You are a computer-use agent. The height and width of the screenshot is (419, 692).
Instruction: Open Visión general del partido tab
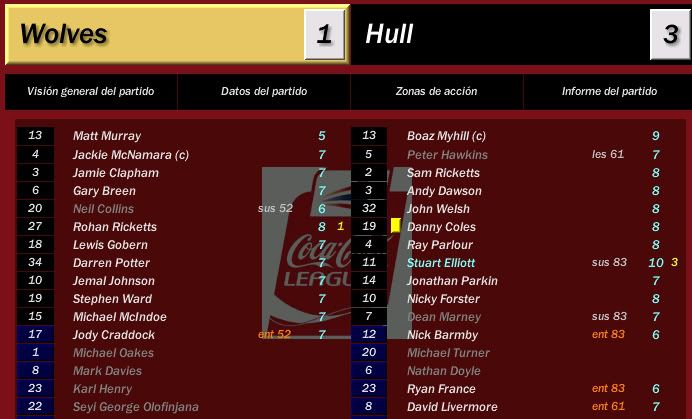91,91
